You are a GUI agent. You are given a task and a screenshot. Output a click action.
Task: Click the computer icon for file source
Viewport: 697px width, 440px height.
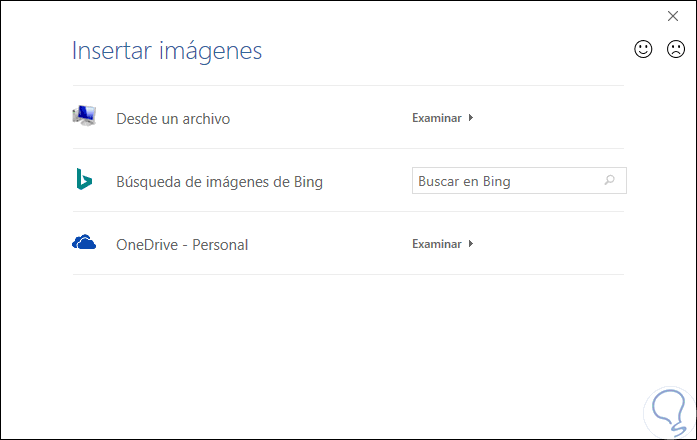tap(84, 117)
